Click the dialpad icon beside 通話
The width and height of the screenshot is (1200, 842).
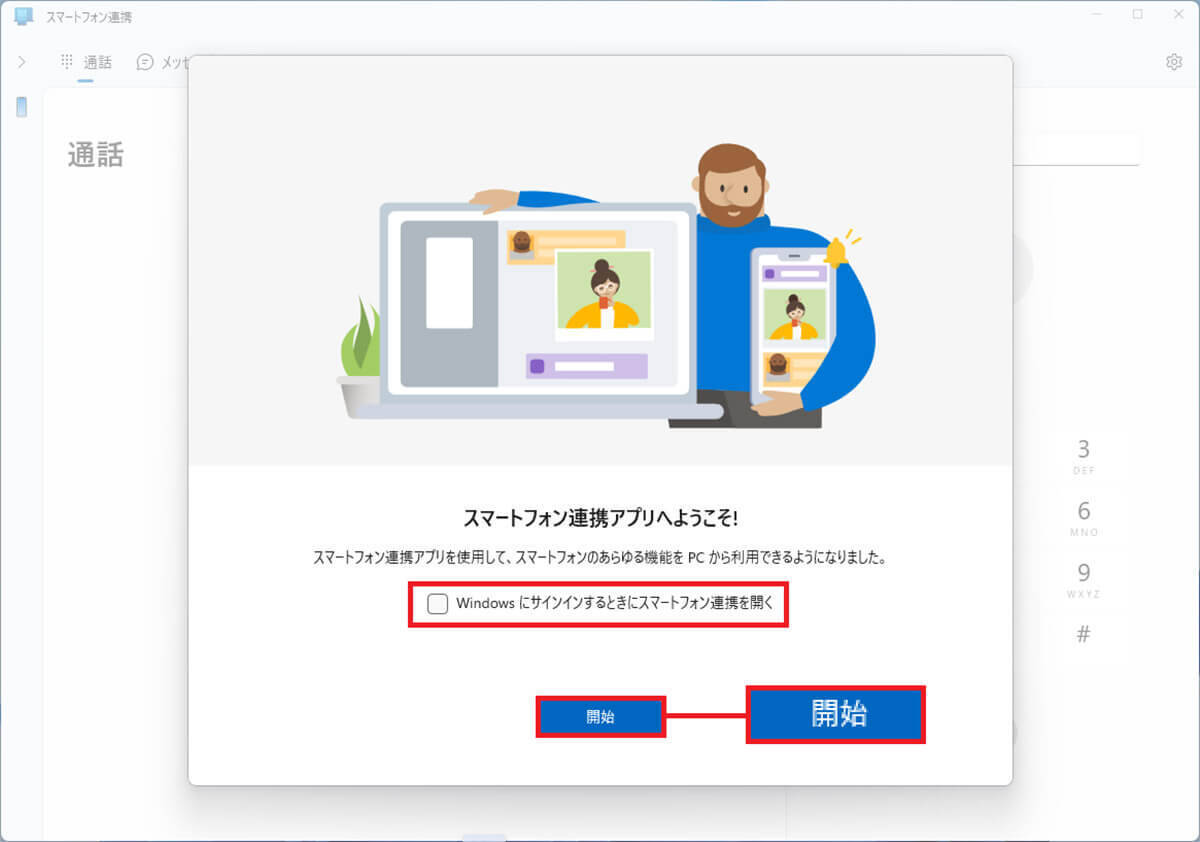click(x=67, y=62)
